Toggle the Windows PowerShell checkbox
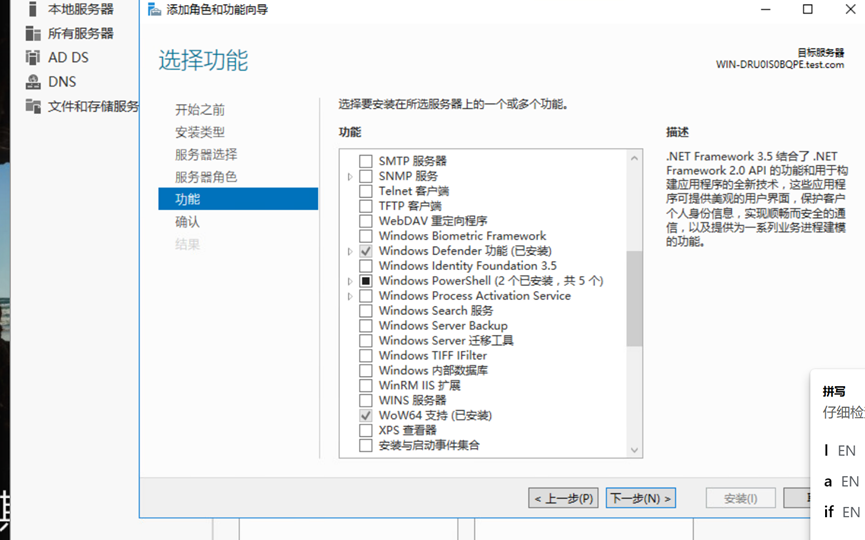 click(x=365, y=281)
